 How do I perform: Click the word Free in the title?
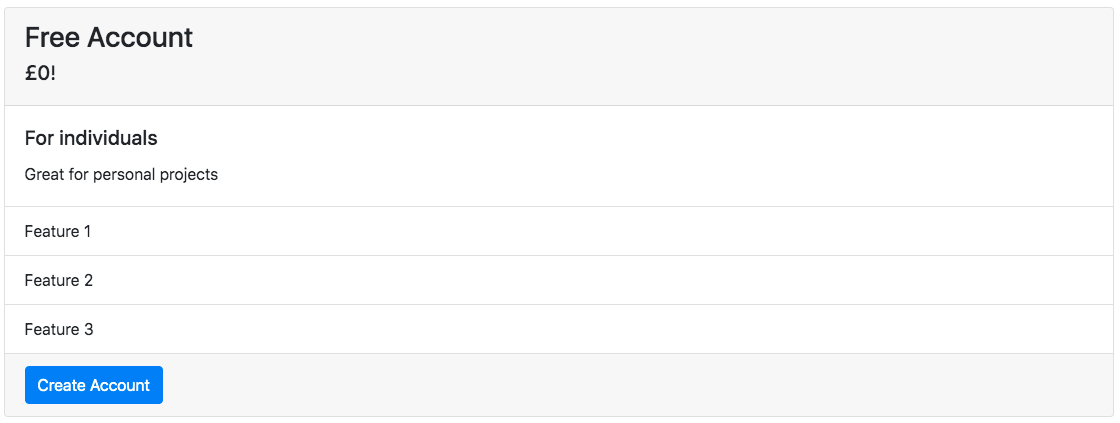tap(53, 38)
